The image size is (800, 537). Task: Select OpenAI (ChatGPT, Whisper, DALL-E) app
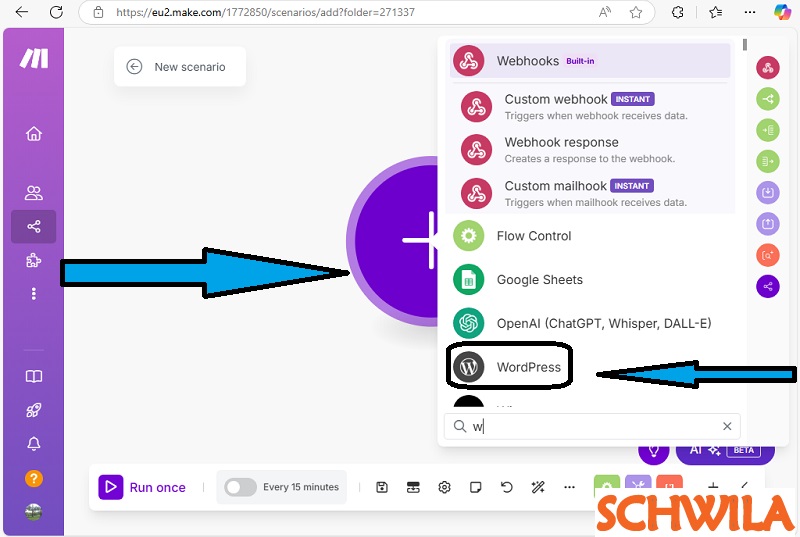coord(590,323)
